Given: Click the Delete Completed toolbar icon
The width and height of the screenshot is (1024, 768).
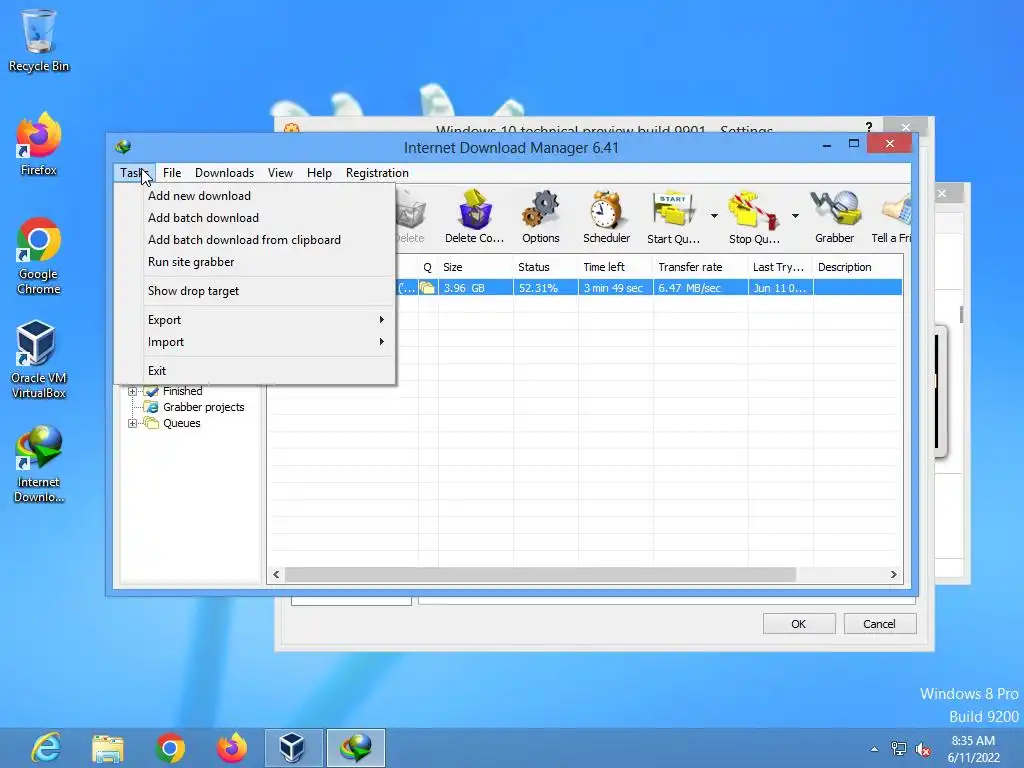Looking at the screenshot, I should (x=475, y=217).
